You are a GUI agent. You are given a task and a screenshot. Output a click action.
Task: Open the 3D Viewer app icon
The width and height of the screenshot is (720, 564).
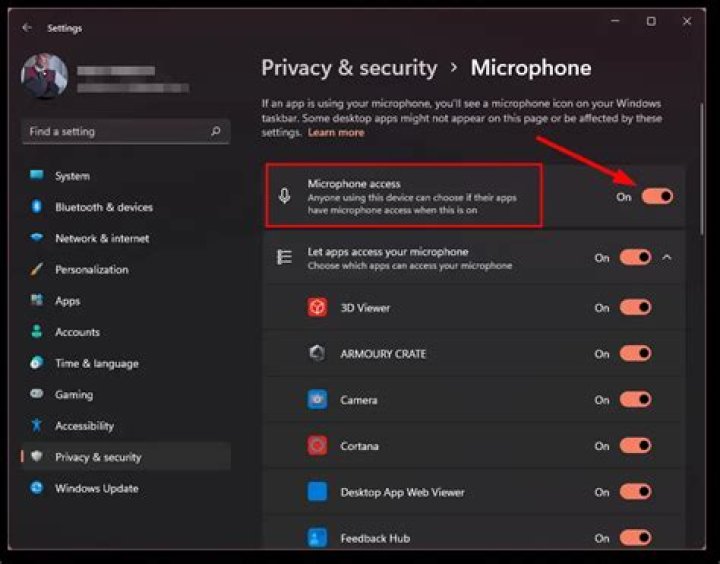[317, 307]
